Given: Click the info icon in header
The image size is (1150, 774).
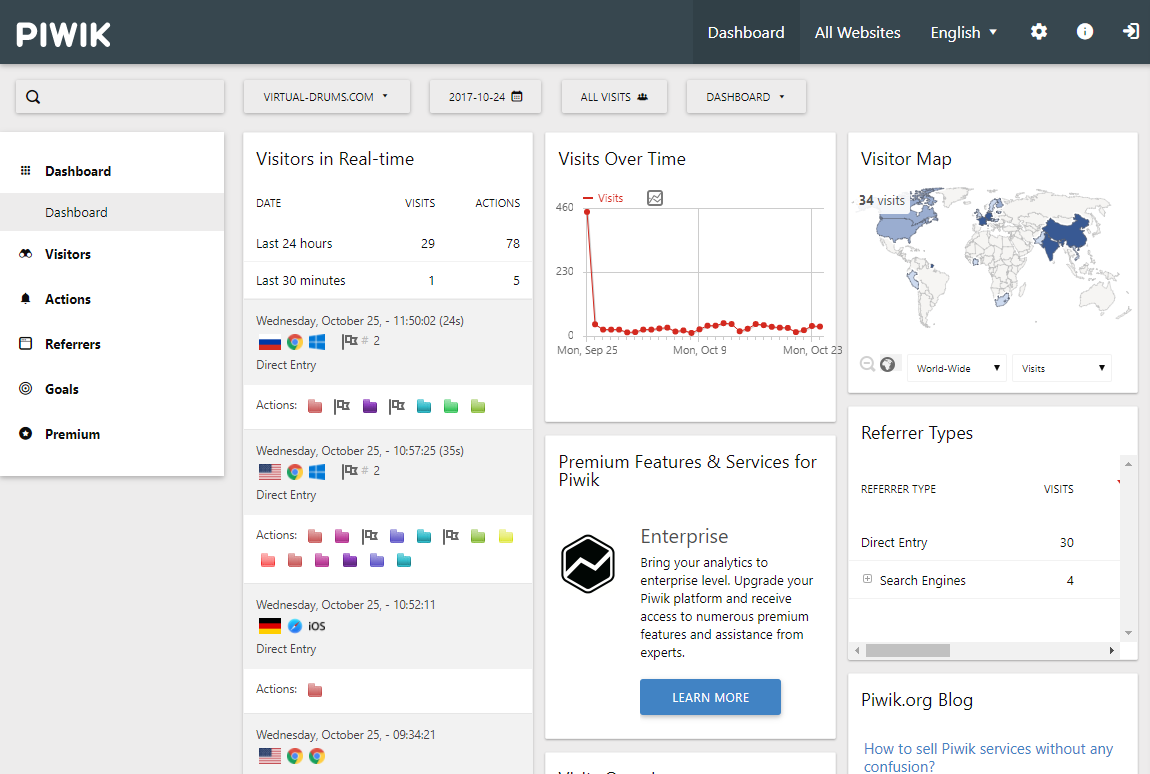Looking at the screenshot, I should (x=1085, y=32).
